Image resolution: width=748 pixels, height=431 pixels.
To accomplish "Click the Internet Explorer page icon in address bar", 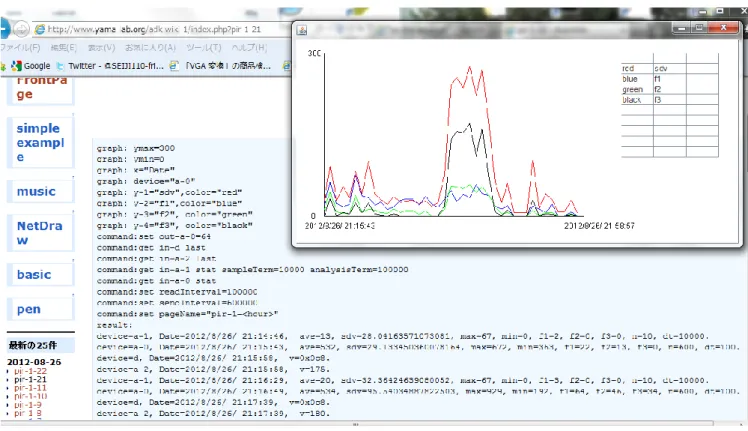I will [40, 30].
